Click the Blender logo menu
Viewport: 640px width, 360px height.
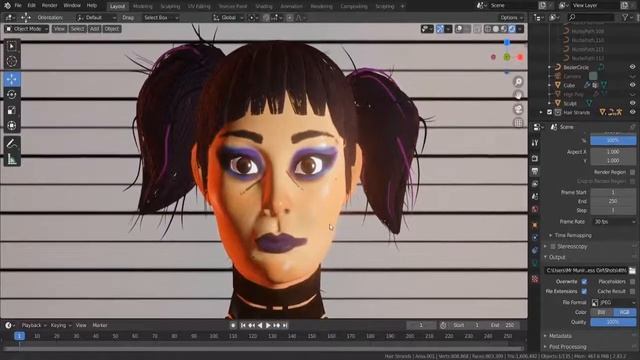tap(7, 6)
